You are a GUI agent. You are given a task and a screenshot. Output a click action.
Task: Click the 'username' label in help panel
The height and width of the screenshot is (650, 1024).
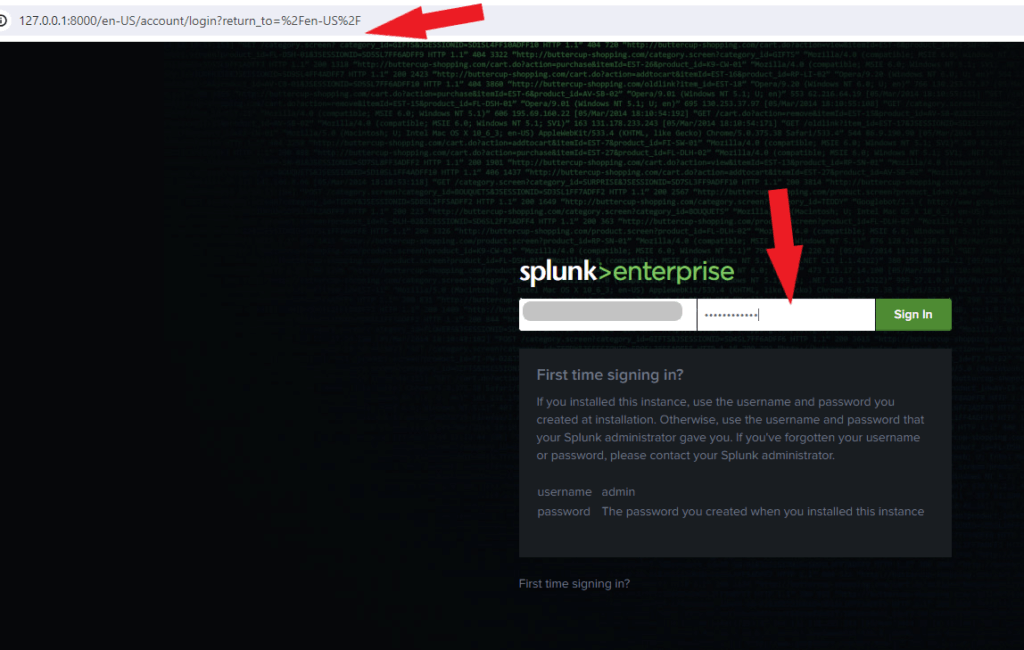pos(564,491)
